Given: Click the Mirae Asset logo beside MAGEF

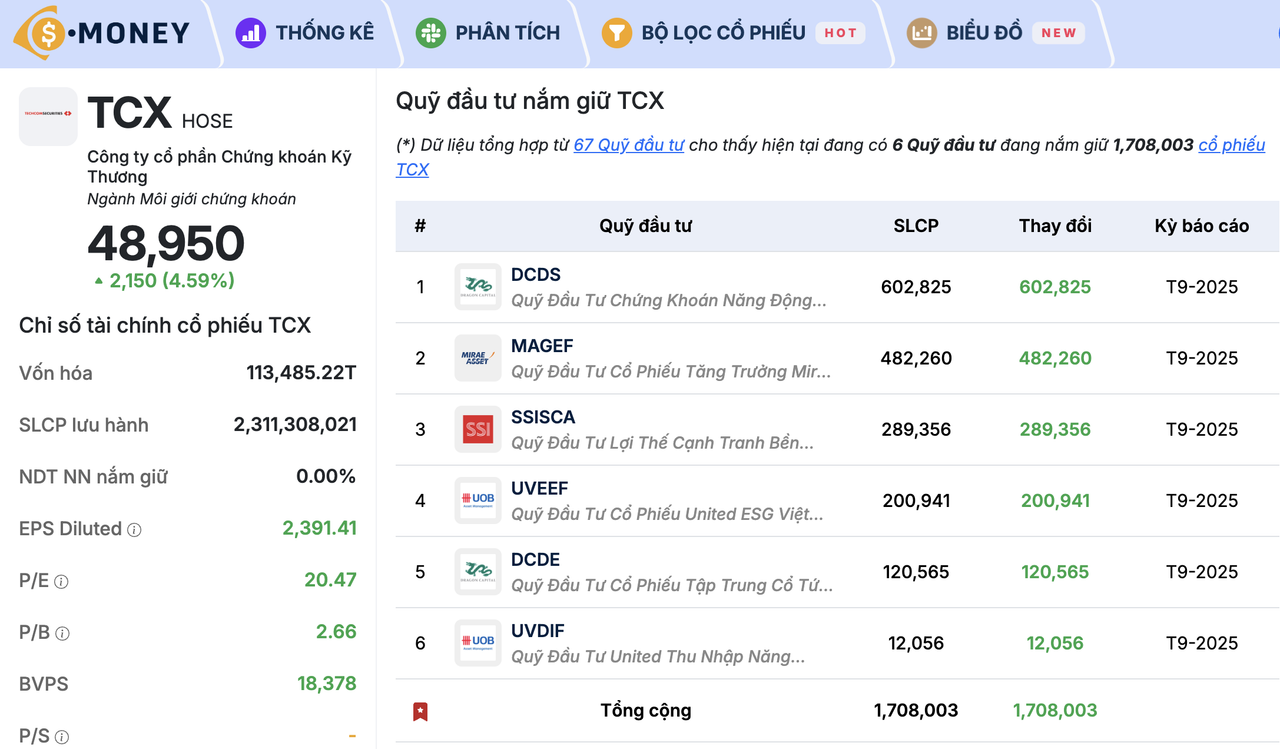Looking at the screenshot, I should point(478,358).
